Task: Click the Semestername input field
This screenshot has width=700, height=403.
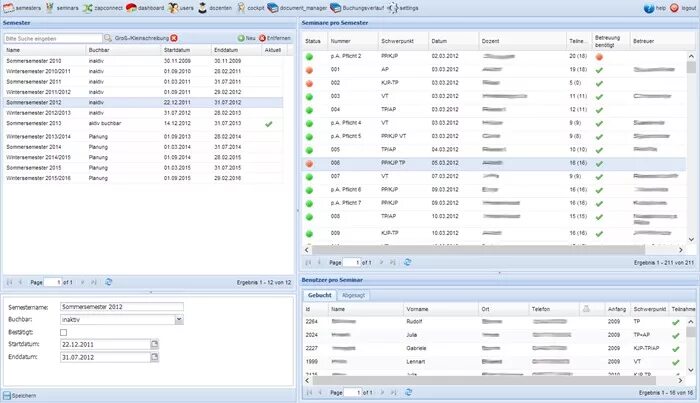Action: tap(121, 307)
